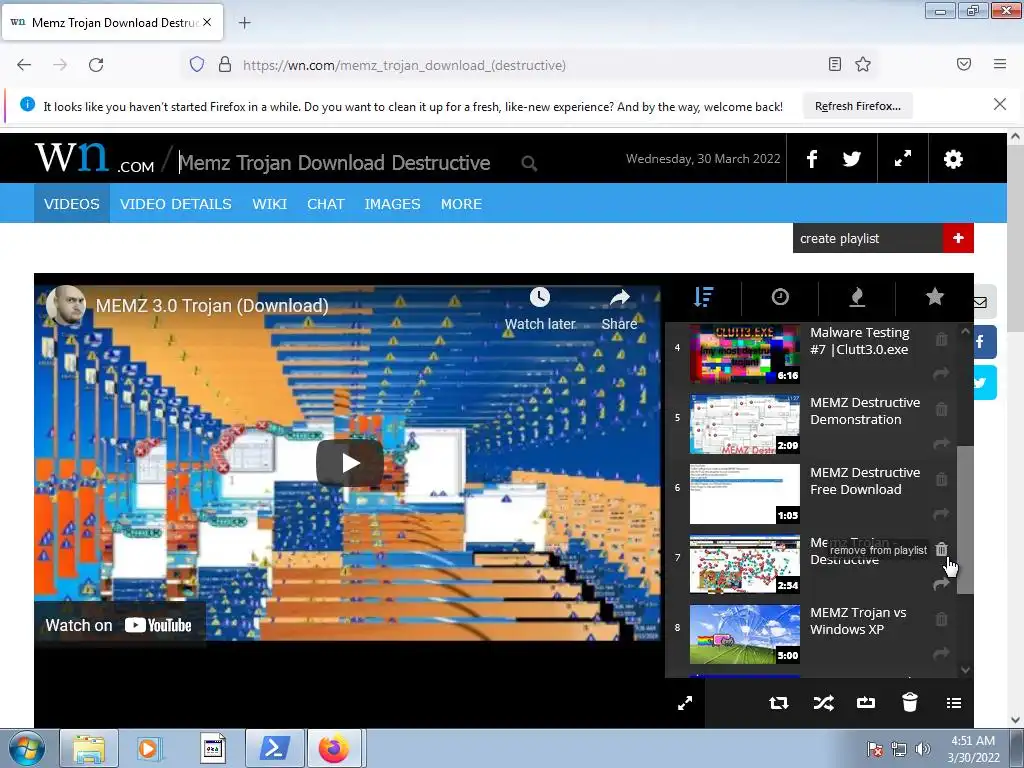Image resolution: width=1024 pixels, height=768 pixels.
Task: Remove Malware Testing #7 from playlist
Action: pos(941,340)
